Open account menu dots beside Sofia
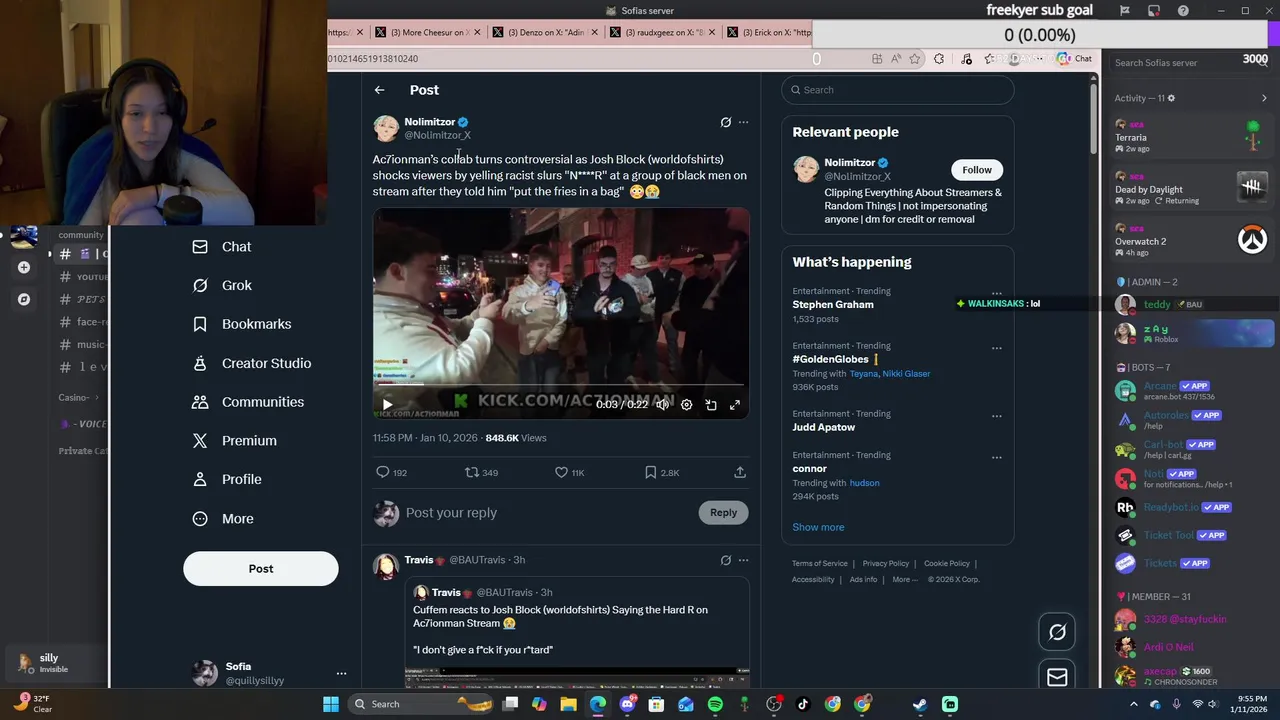 (x=341, y=673)
